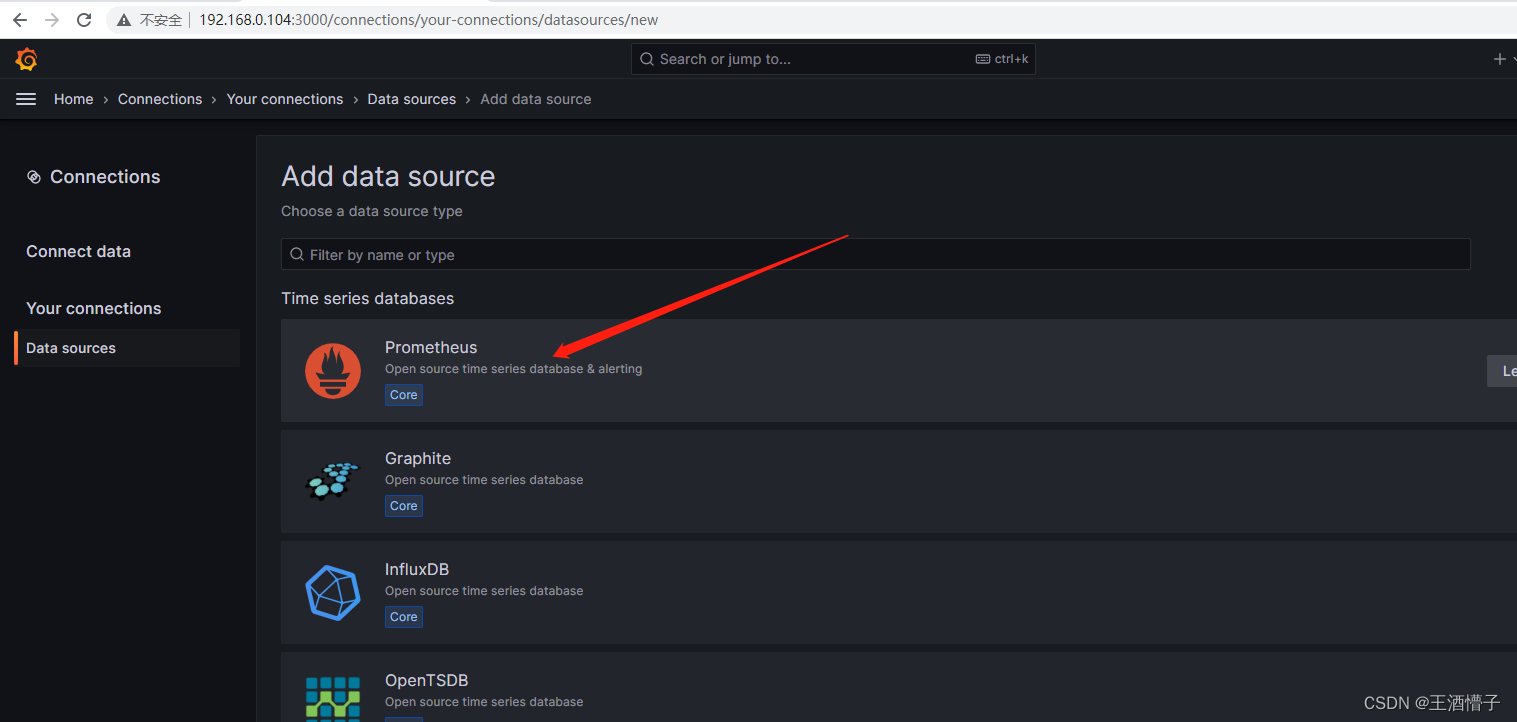The width and height of the screenshot is (1517, 722).
Task: Focus the Filter by name or type field
Action: click(x=875, y=254)
